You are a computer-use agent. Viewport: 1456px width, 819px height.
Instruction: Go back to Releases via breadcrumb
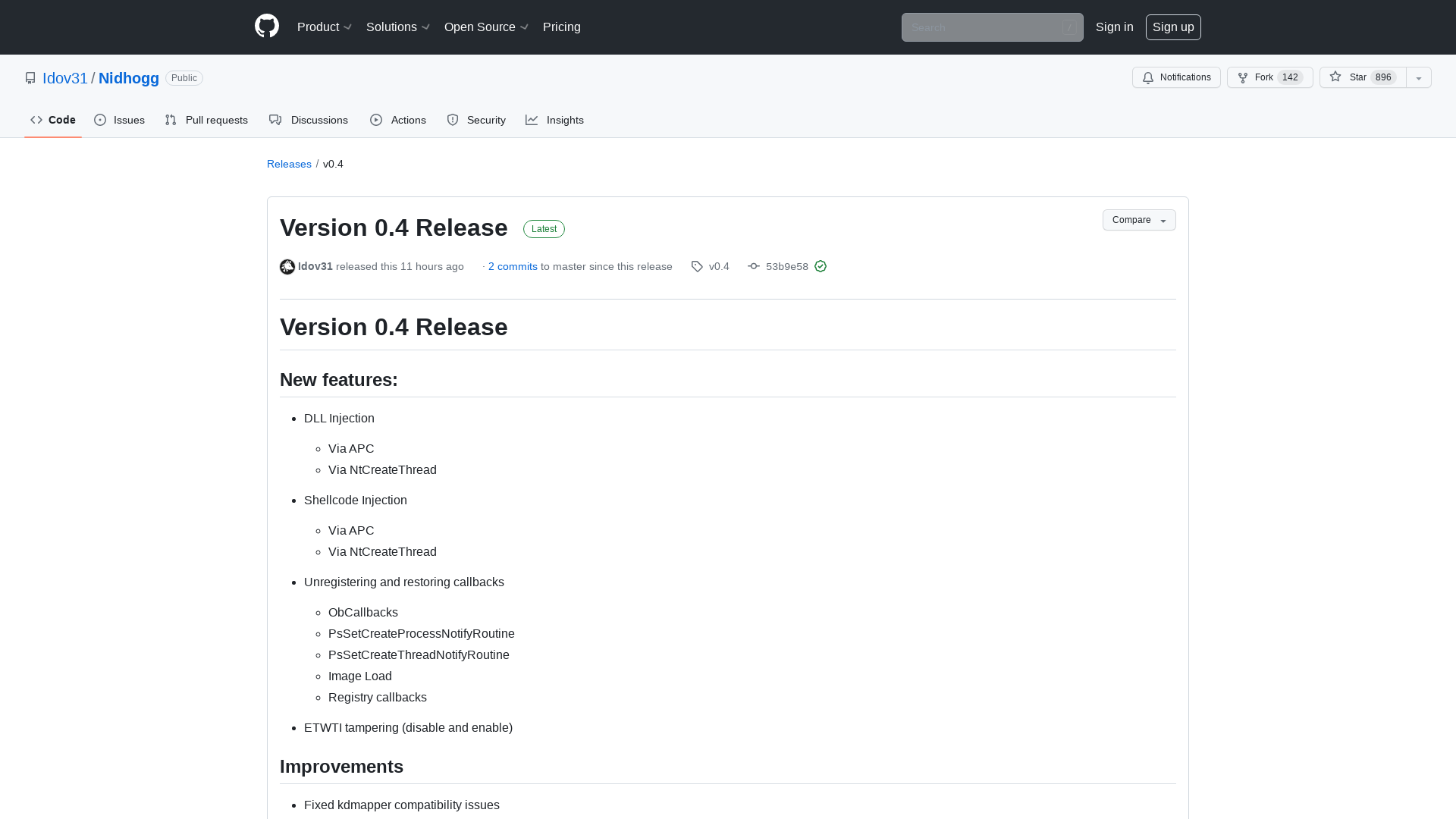coord(289,164)
